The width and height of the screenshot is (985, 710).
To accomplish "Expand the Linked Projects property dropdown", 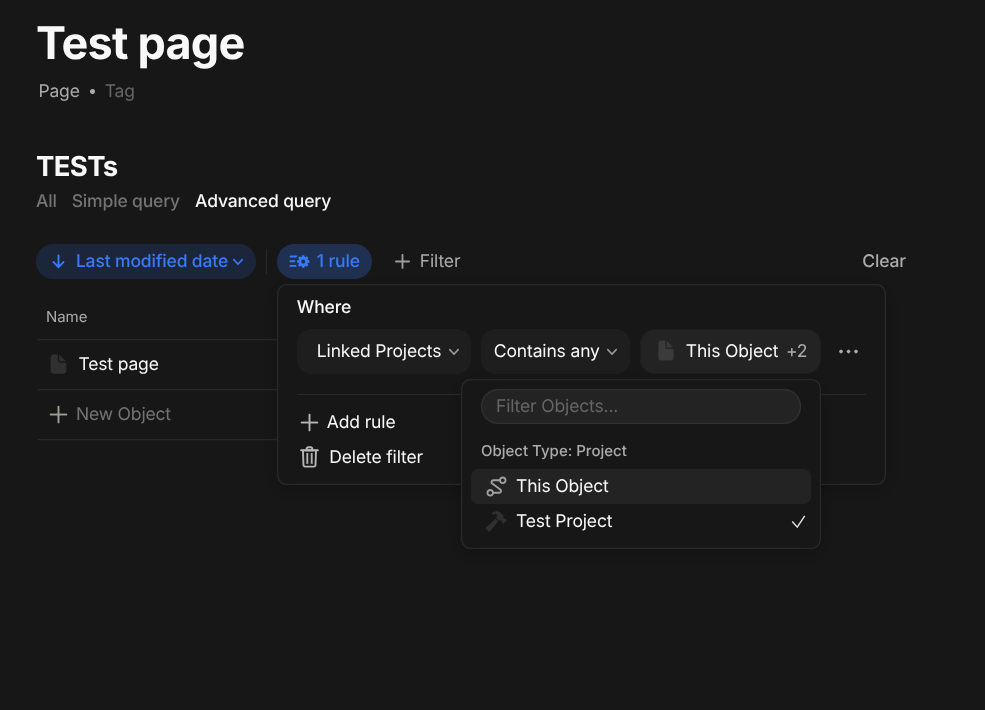I will [x=384, y=351].
